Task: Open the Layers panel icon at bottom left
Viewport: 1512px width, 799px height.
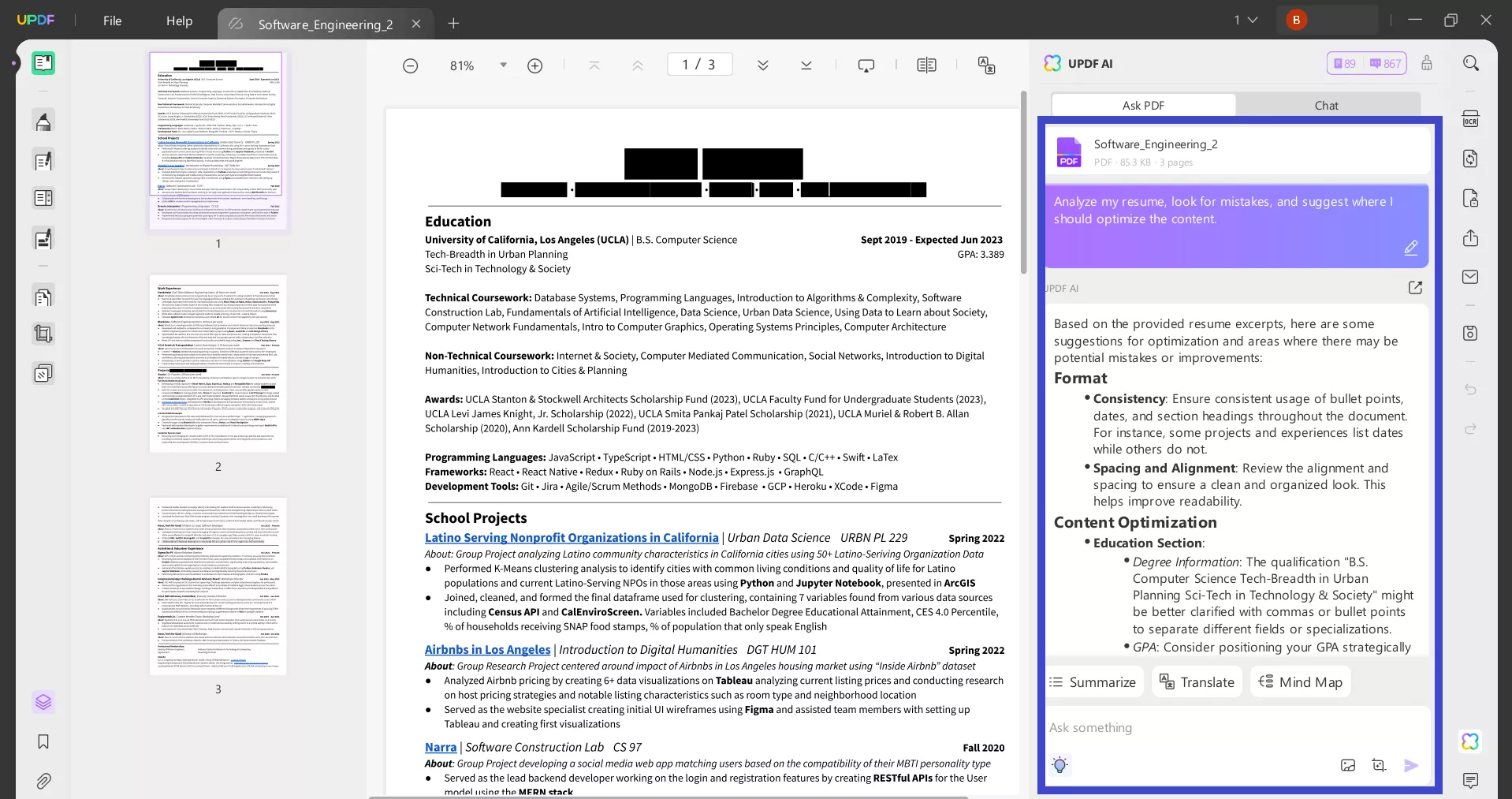Action: tap(43, 702)
